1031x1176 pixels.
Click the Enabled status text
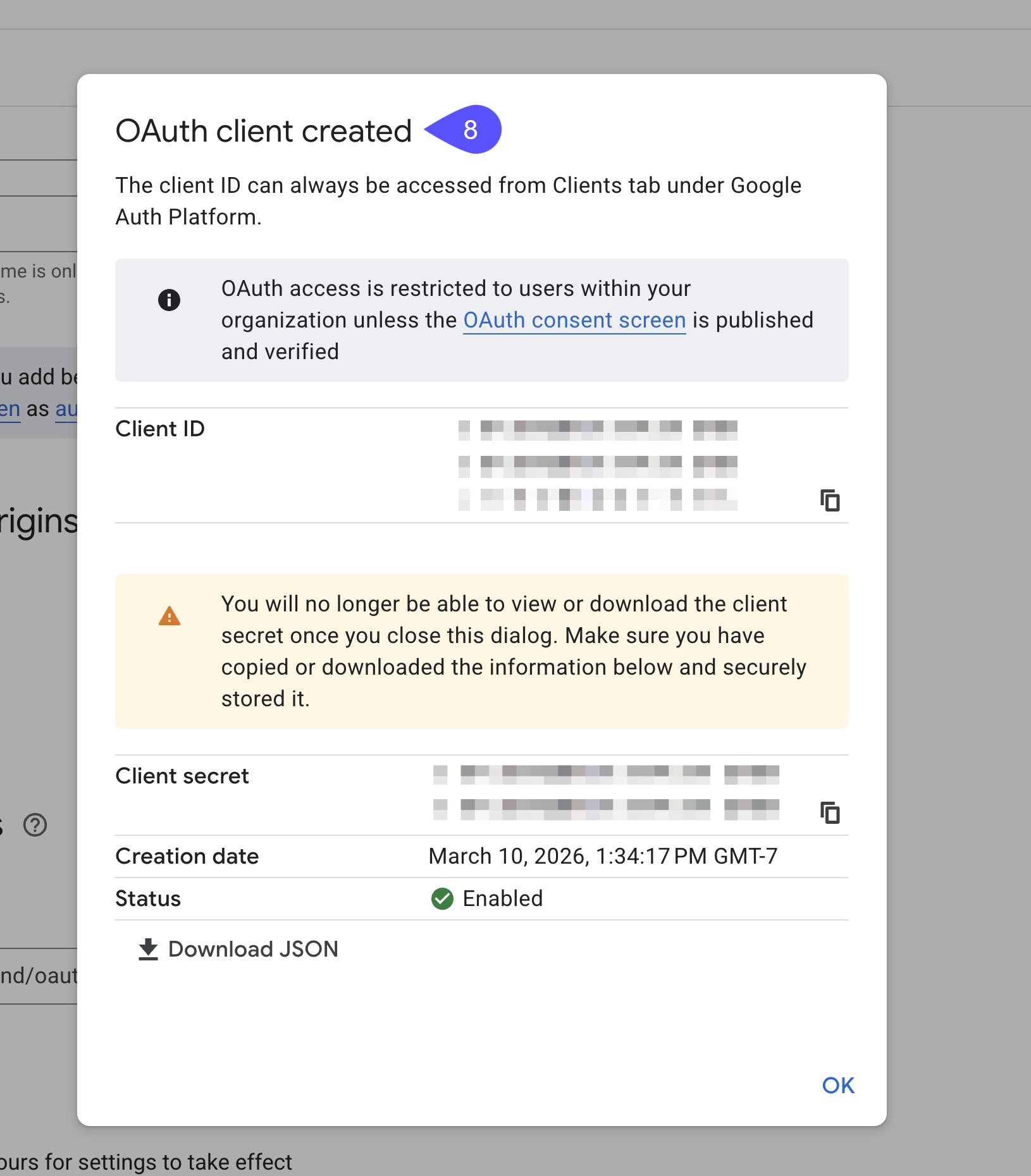[x=503, y=898]
